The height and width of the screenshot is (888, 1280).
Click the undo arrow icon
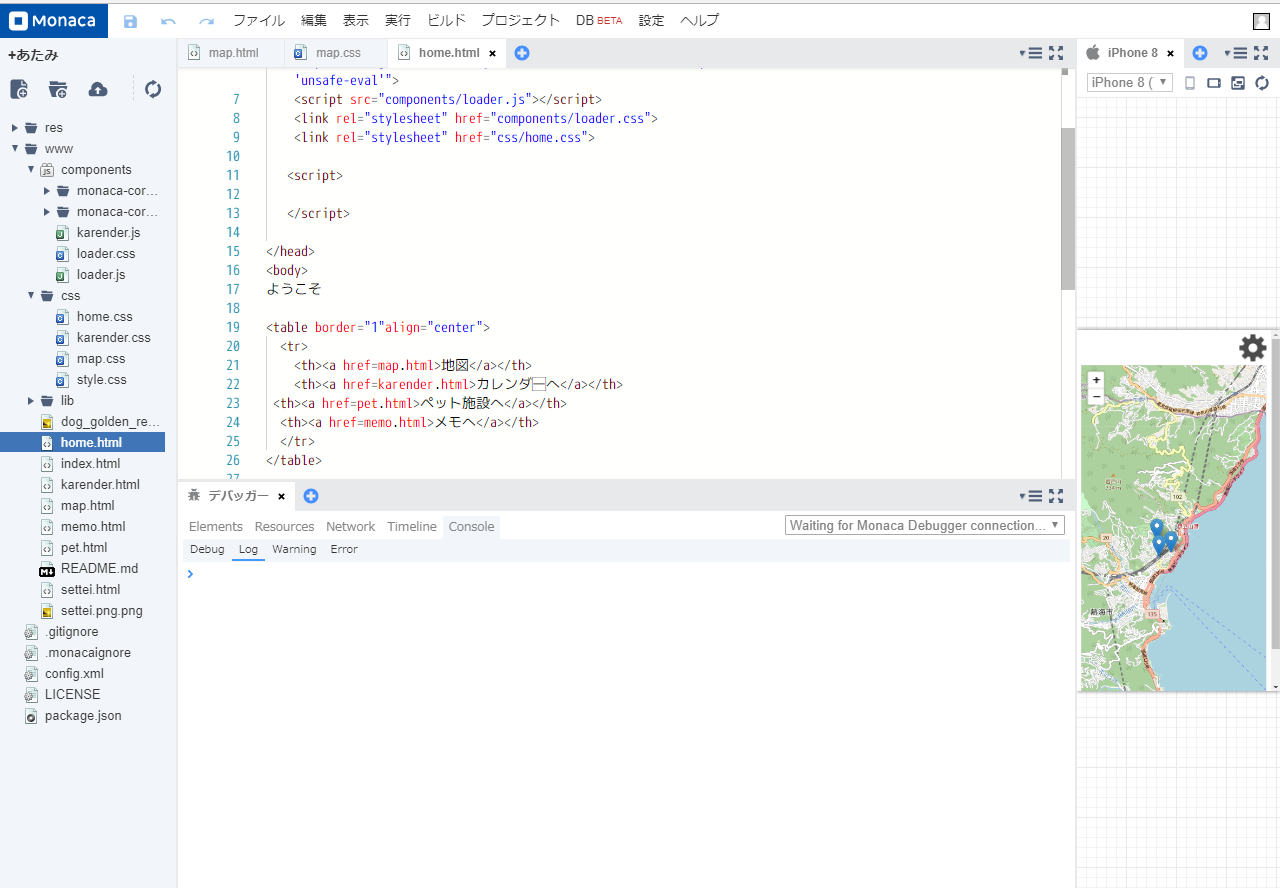(x=168, y=21)
